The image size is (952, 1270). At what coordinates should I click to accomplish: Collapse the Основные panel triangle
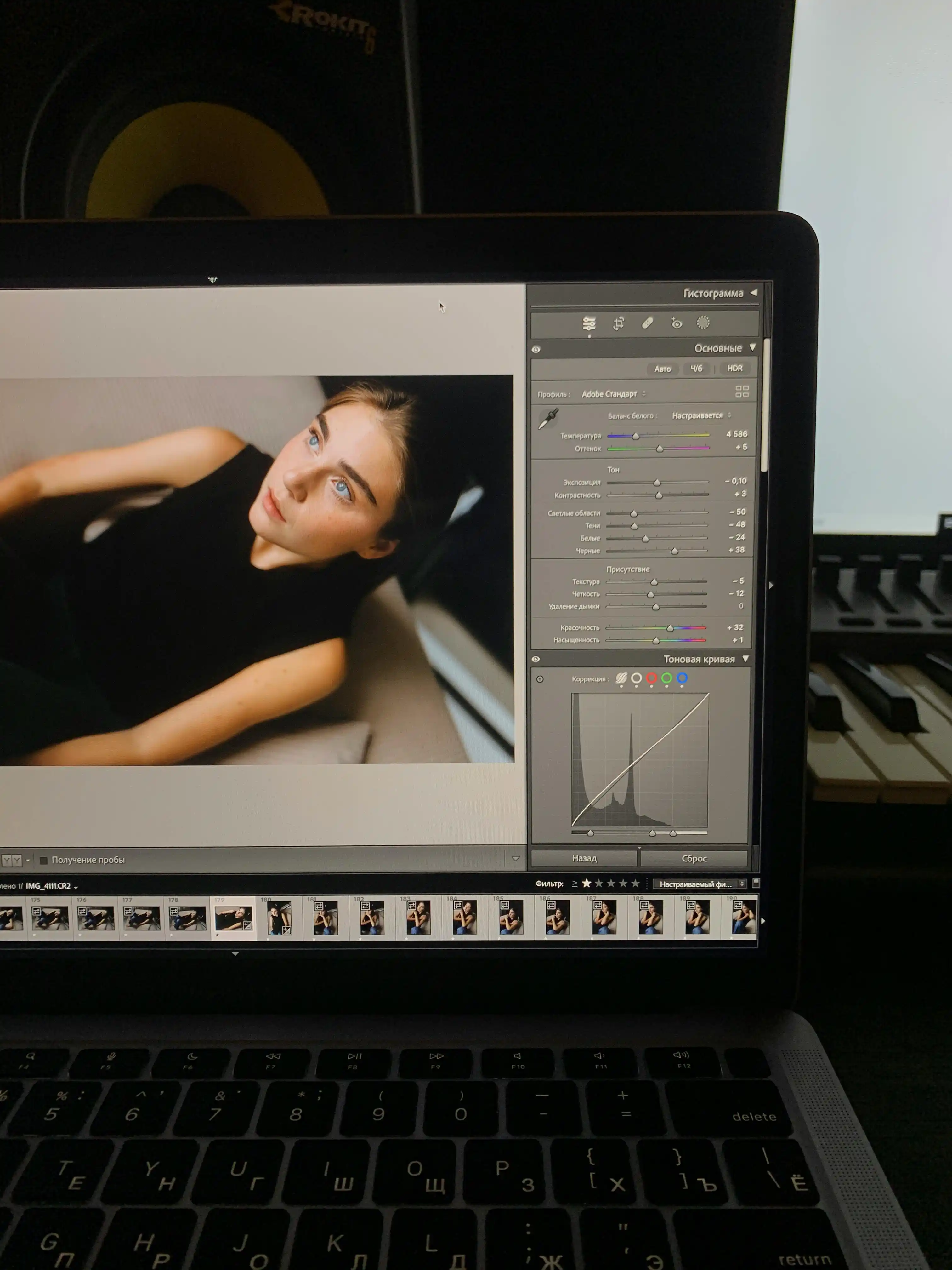pos(752,347)
